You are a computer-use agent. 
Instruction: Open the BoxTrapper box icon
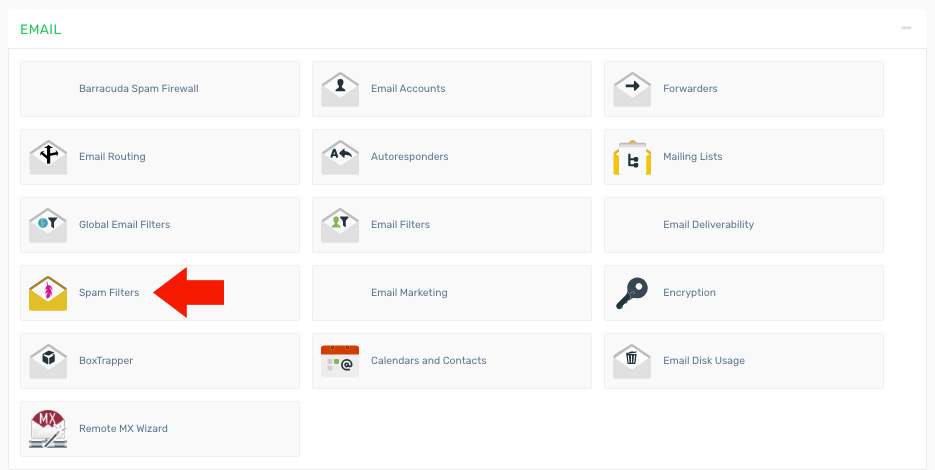[x=48, y=361]
